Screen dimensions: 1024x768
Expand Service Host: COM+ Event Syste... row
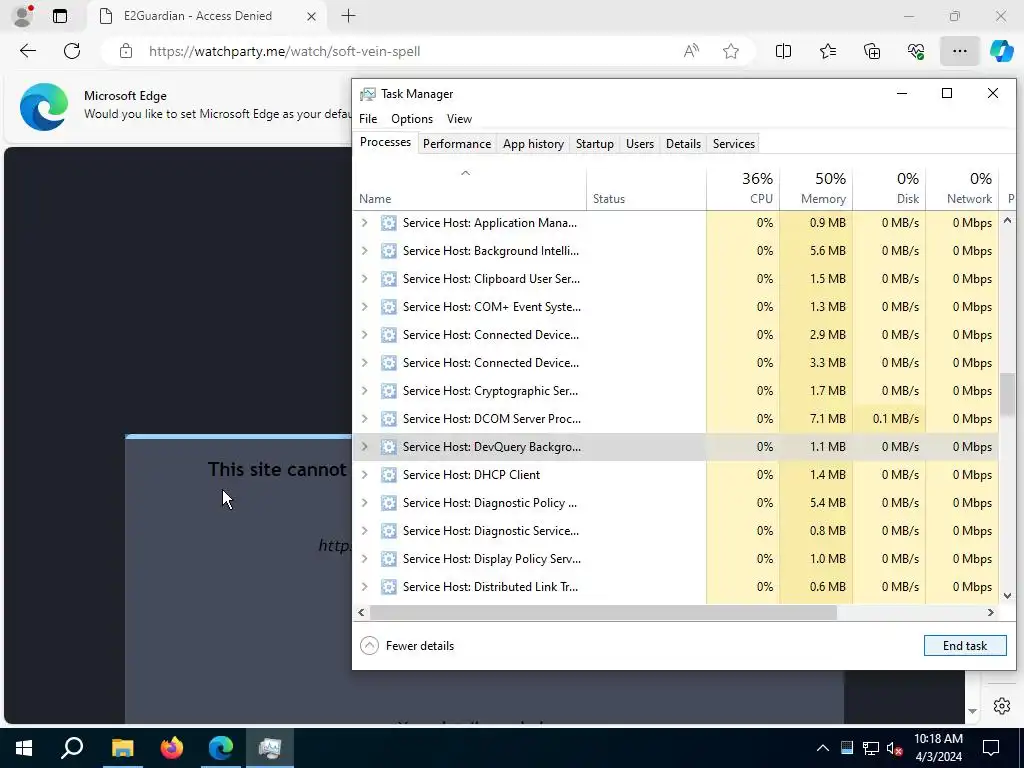pos(364,307)
